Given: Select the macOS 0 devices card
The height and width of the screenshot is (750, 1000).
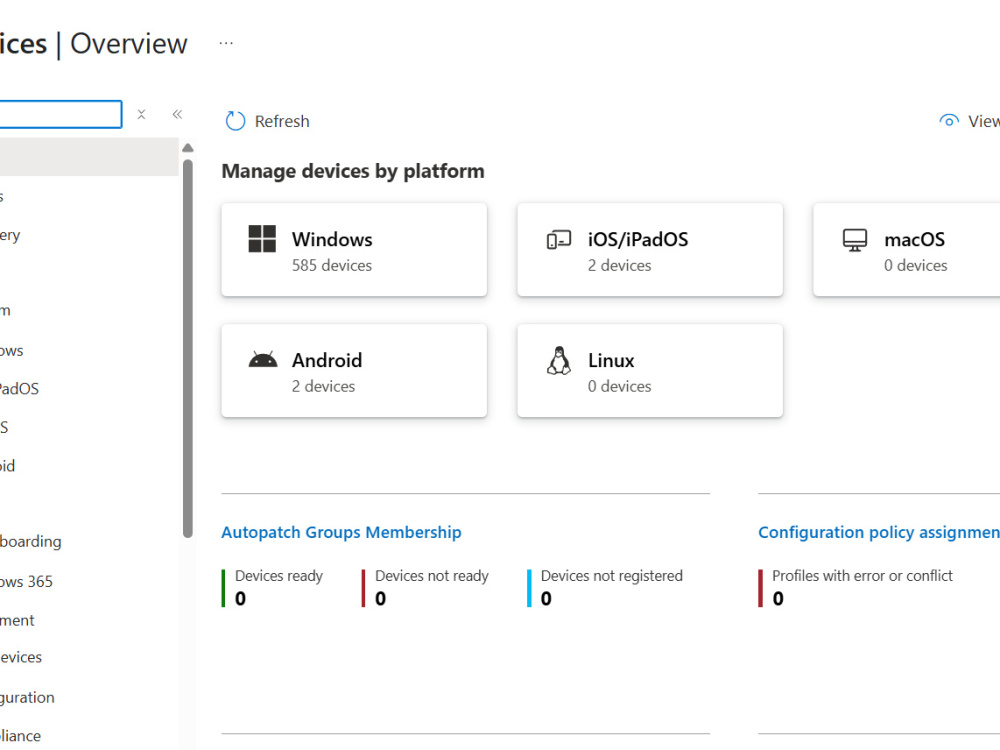Looking at the screenshot, I should (x=906, y=249).
